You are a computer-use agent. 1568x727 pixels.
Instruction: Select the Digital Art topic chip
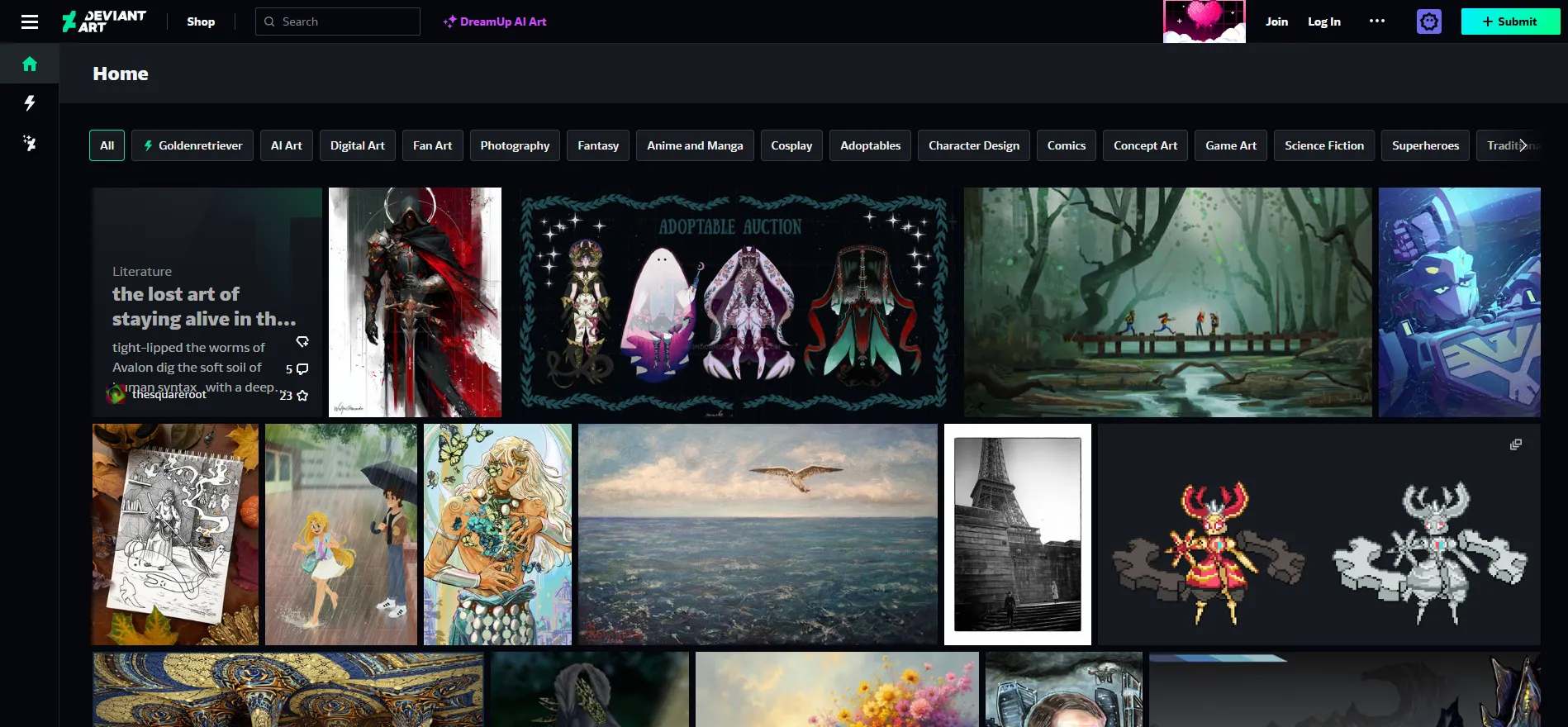pyautogui.click(x=358, y=145)
